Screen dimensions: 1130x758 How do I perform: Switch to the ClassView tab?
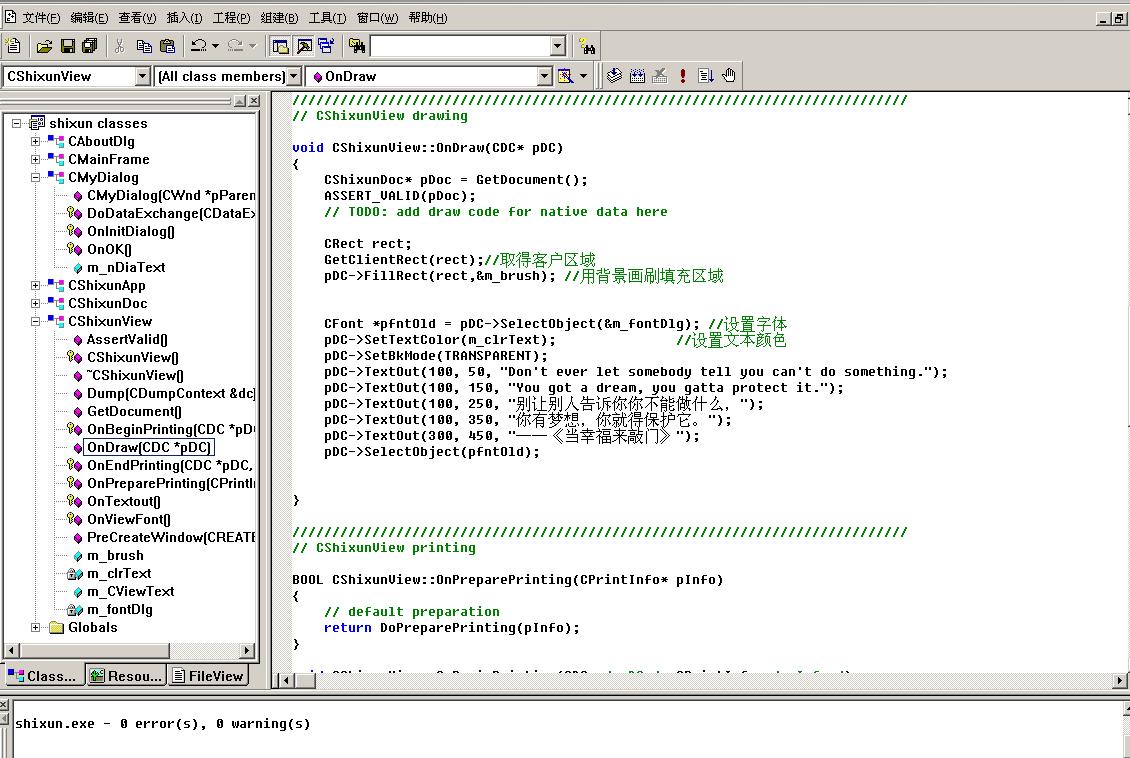pos(43,676)
